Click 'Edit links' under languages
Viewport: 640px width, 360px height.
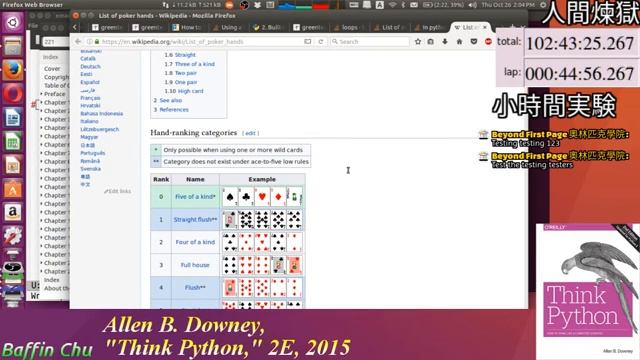coord(118,191)
